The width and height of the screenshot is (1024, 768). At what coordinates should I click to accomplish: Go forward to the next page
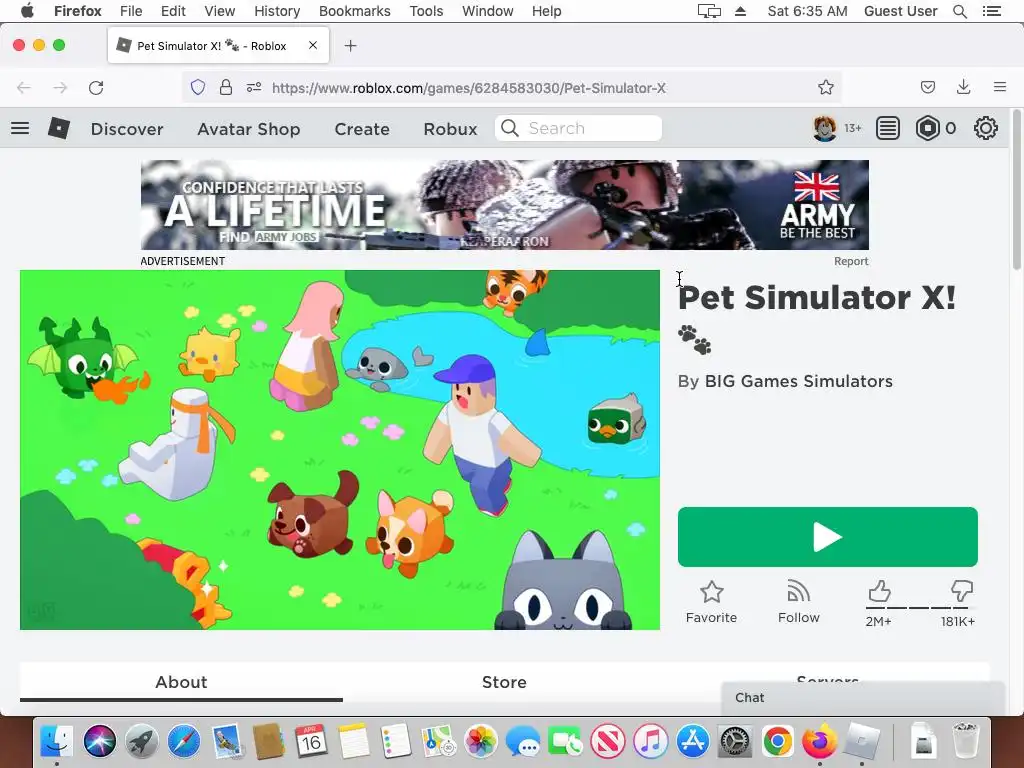60,88
